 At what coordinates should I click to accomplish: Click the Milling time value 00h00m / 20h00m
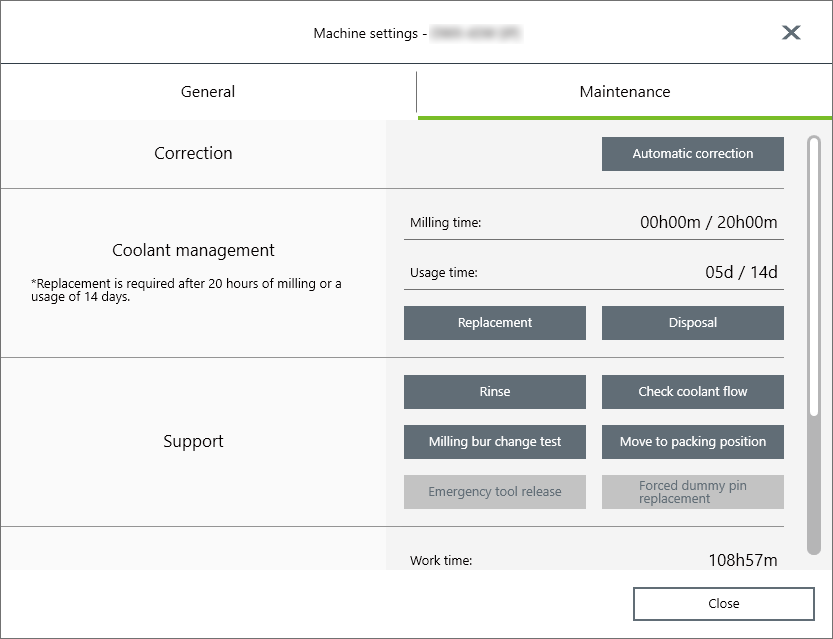pos(708,222)
